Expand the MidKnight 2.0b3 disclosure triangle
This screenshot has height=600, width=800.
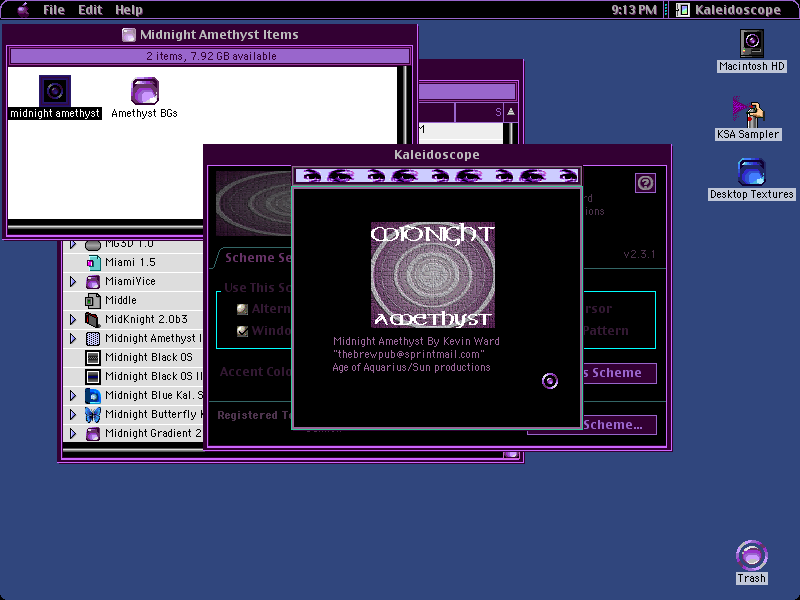coord(73,319)
